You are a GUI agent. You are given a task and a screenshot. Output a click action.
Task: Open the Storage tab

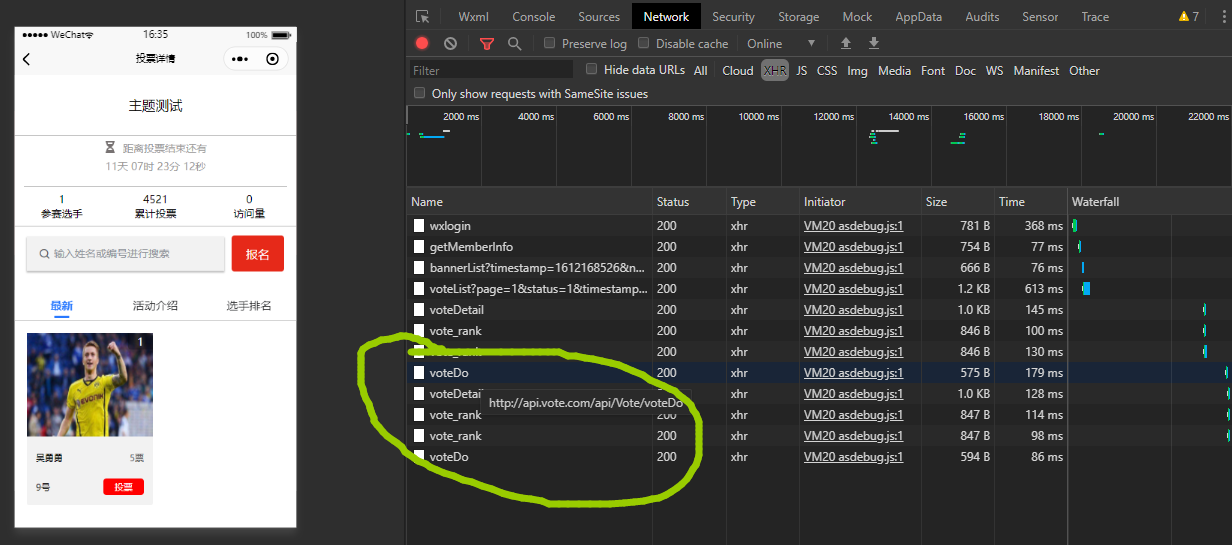click(799, 16)
